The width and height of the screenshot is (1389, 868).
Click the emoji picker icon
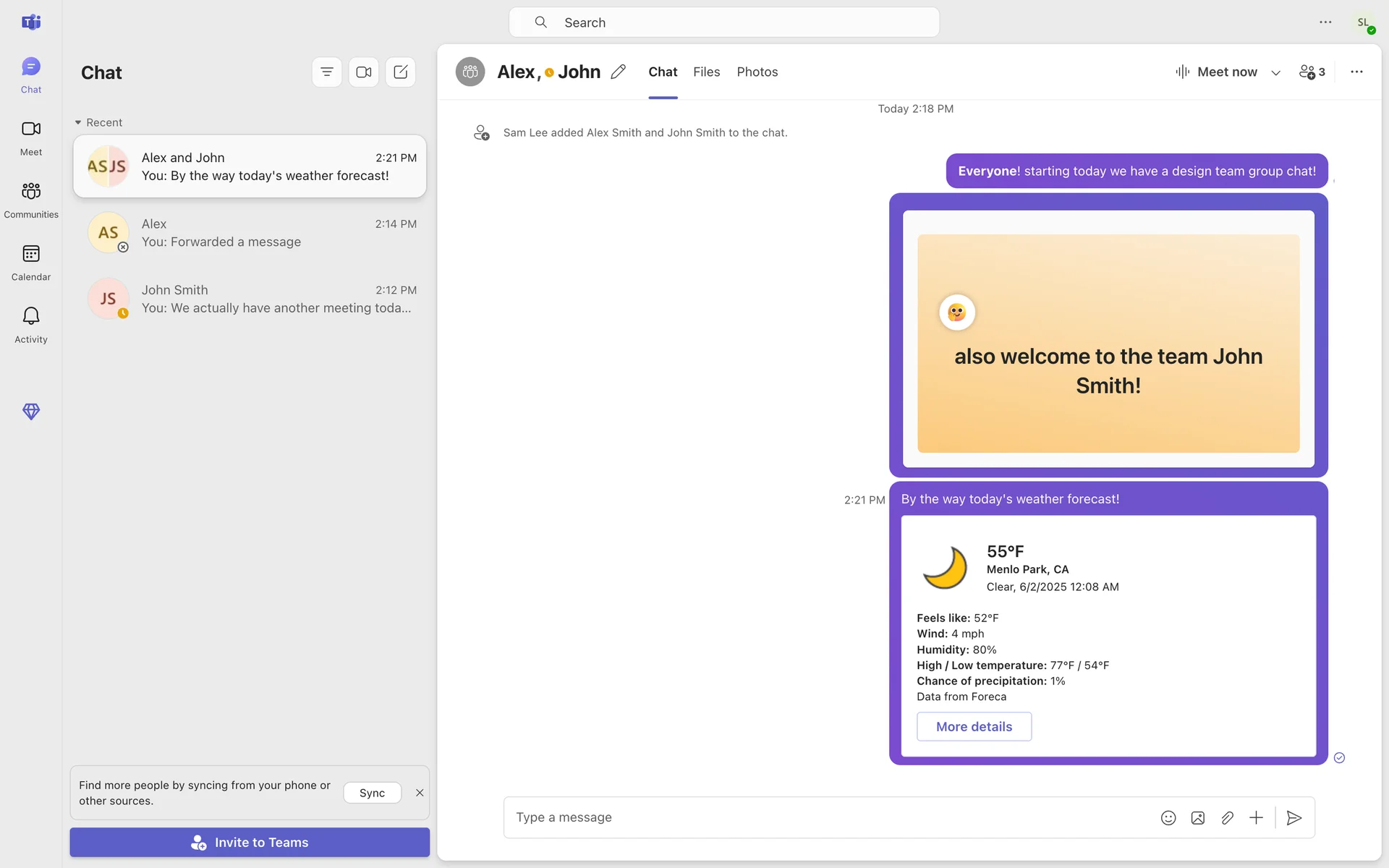pyautogui.click(x=1168, y=817)
